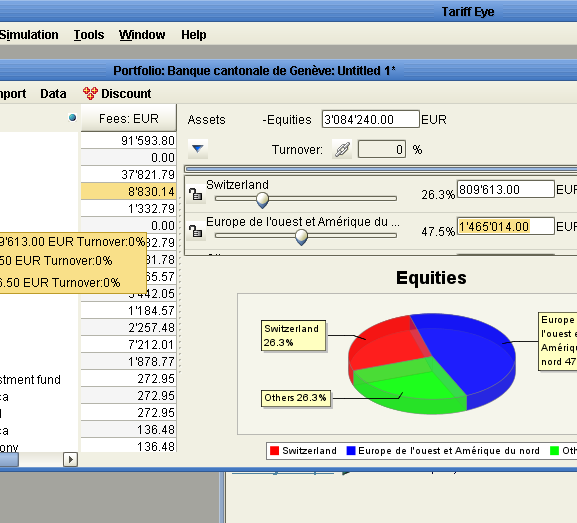The height and width of the screenshot is (523, 577).
Task: Click the green Others legend swatch
Action: coord(554,450)
